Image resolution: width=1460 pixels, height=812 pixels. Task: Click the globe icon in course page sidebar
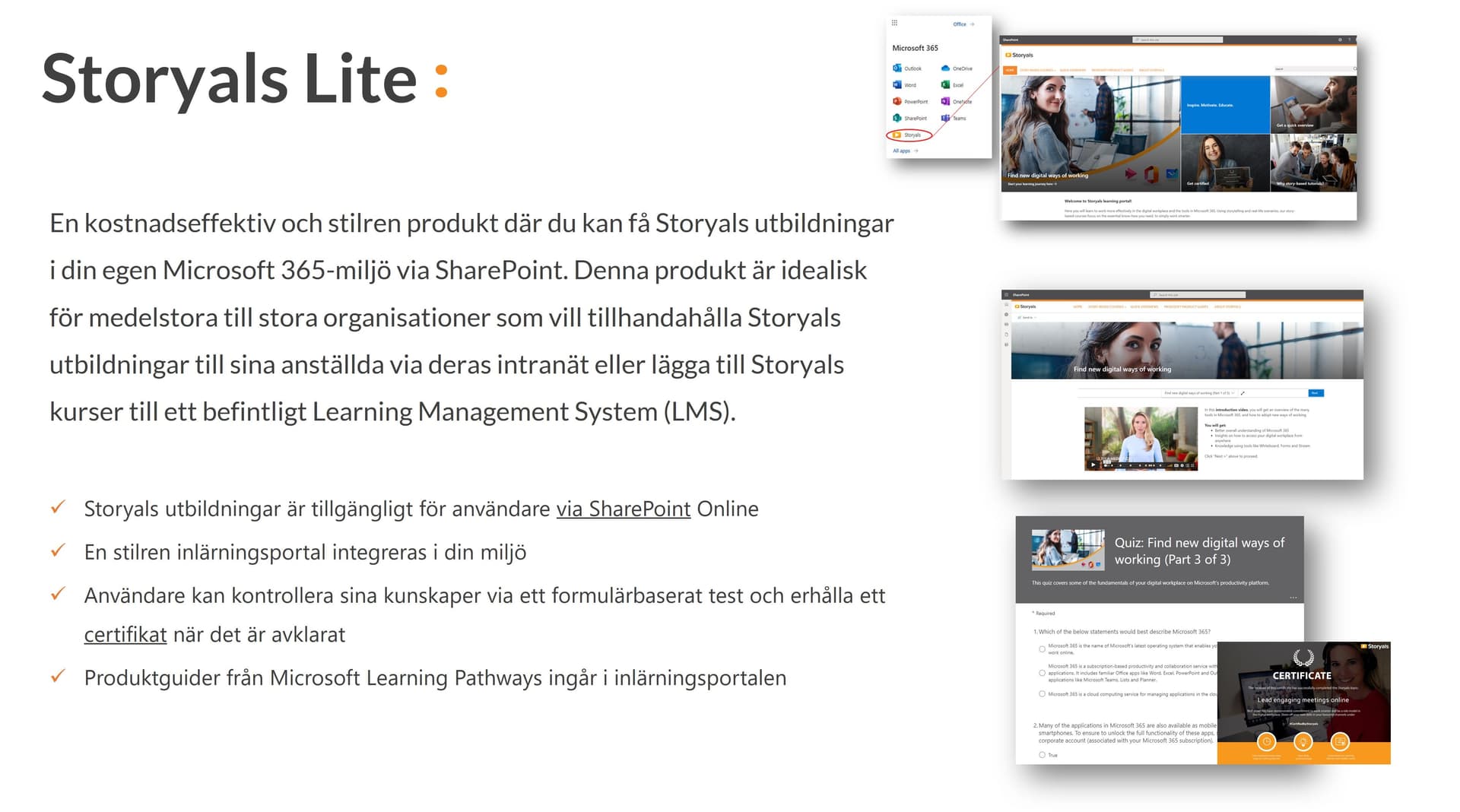click(1006, 314)
